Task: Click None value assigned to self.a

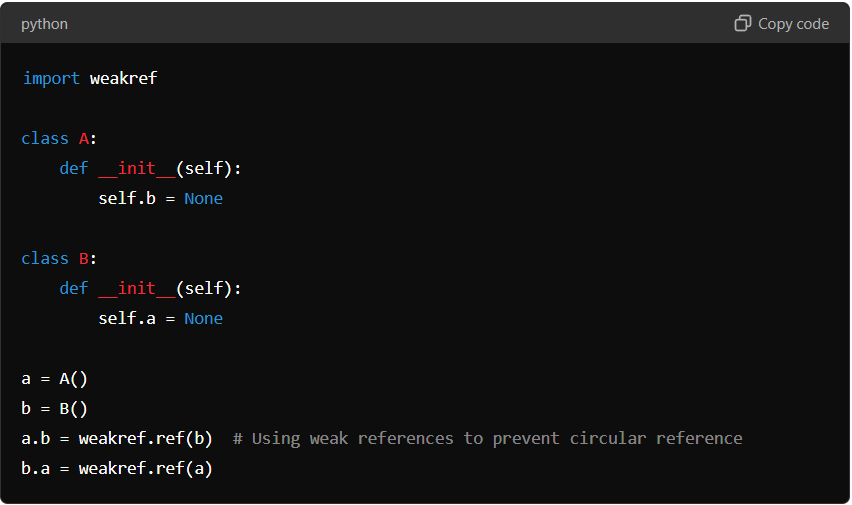Action: [x=203, y=319]
